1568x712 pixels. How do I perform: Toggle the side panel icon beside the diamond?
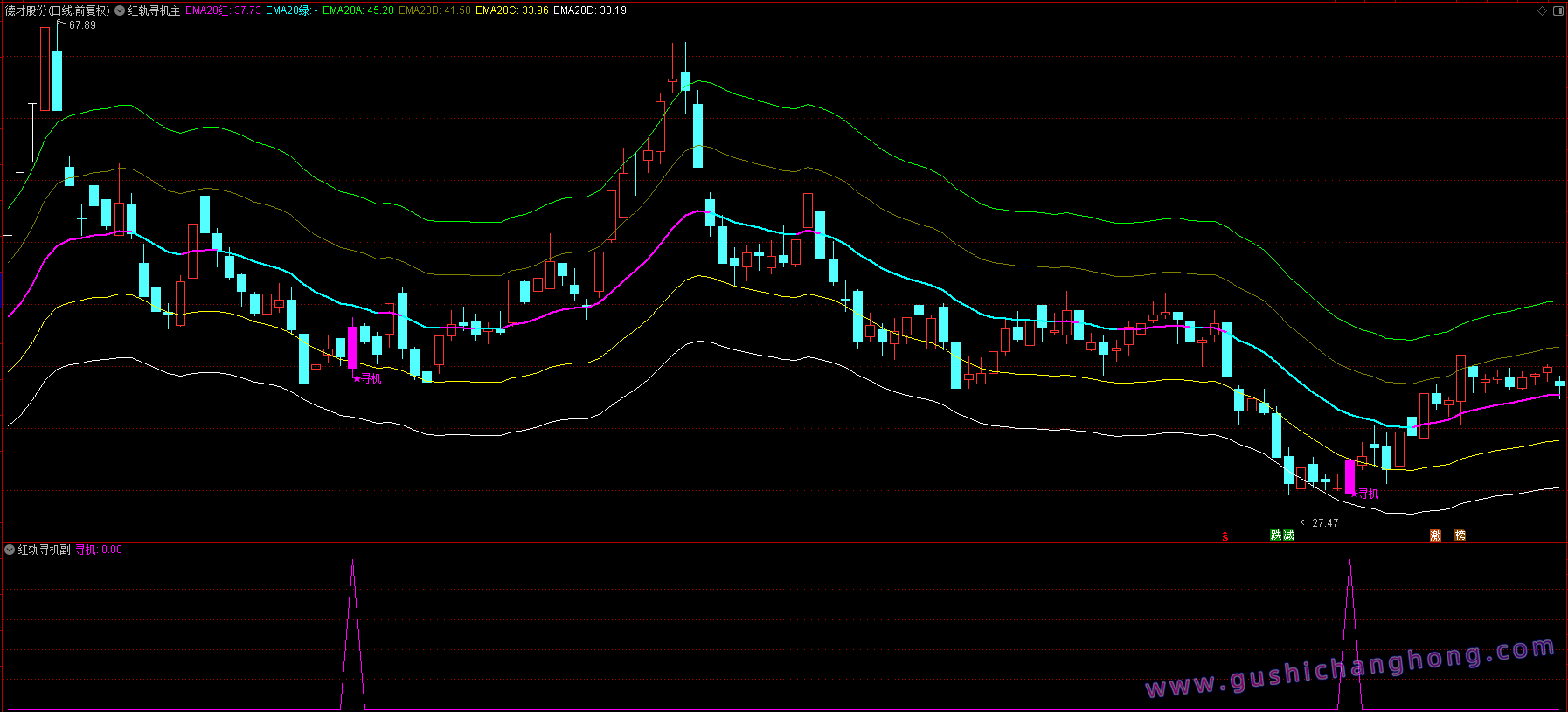[1558, 11]
